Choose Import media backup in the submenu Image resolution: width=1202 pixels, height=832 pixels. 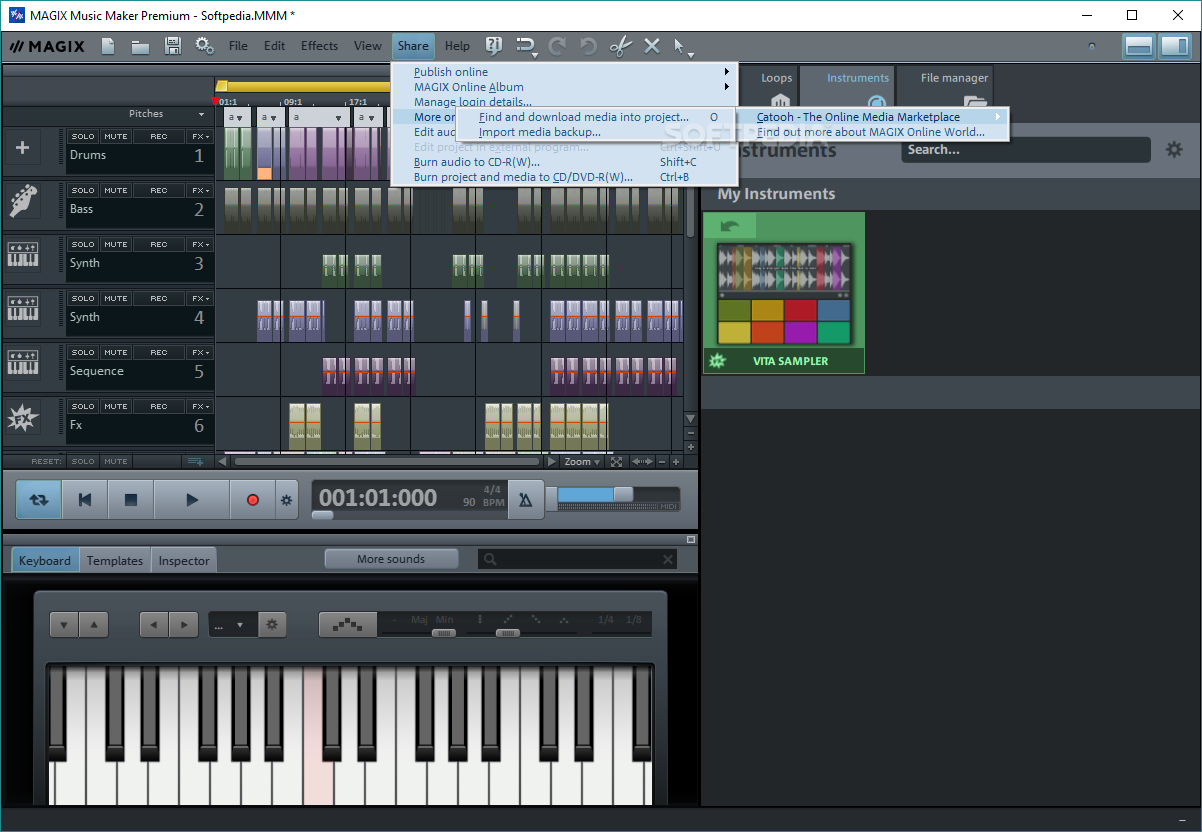[x=540, y=132]
